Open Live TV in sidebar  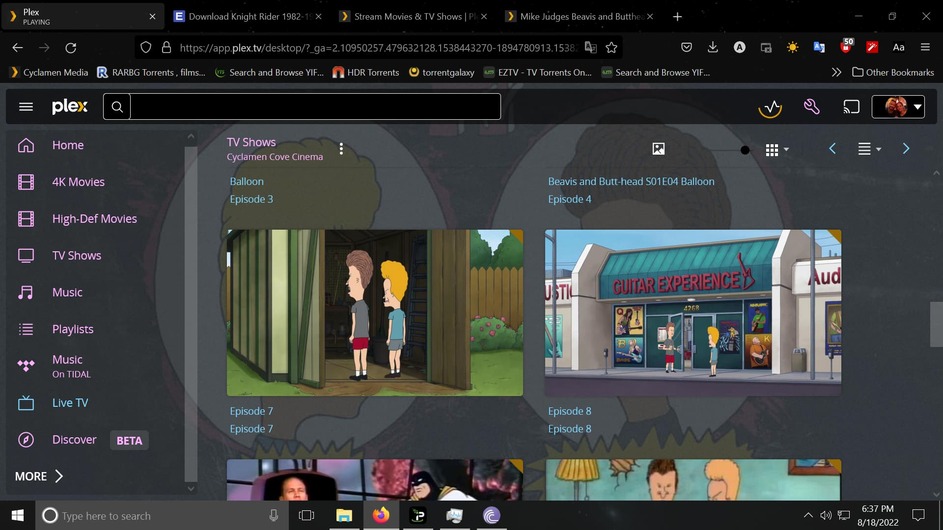70,402
